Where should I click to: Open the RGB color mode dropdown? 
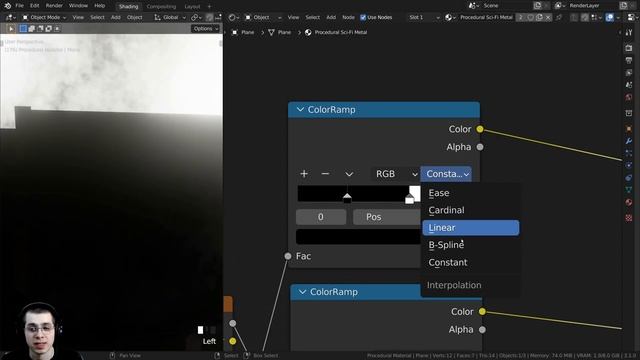pos(395,174)
